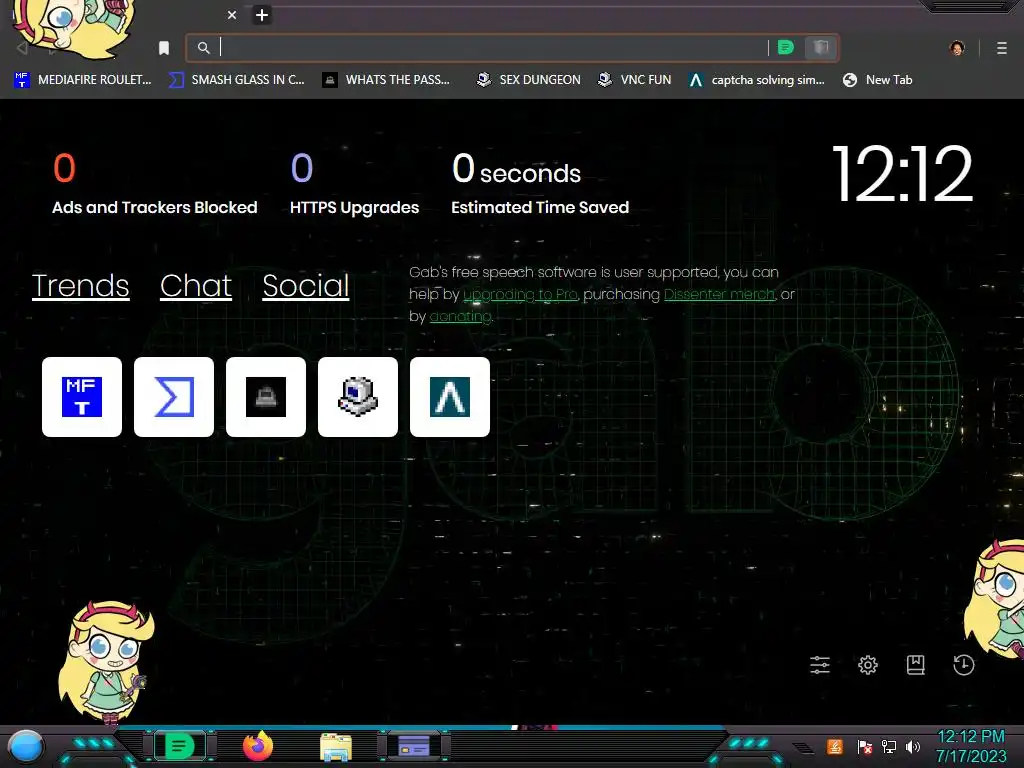Open VNC FUN bookmark

(634, 80)
